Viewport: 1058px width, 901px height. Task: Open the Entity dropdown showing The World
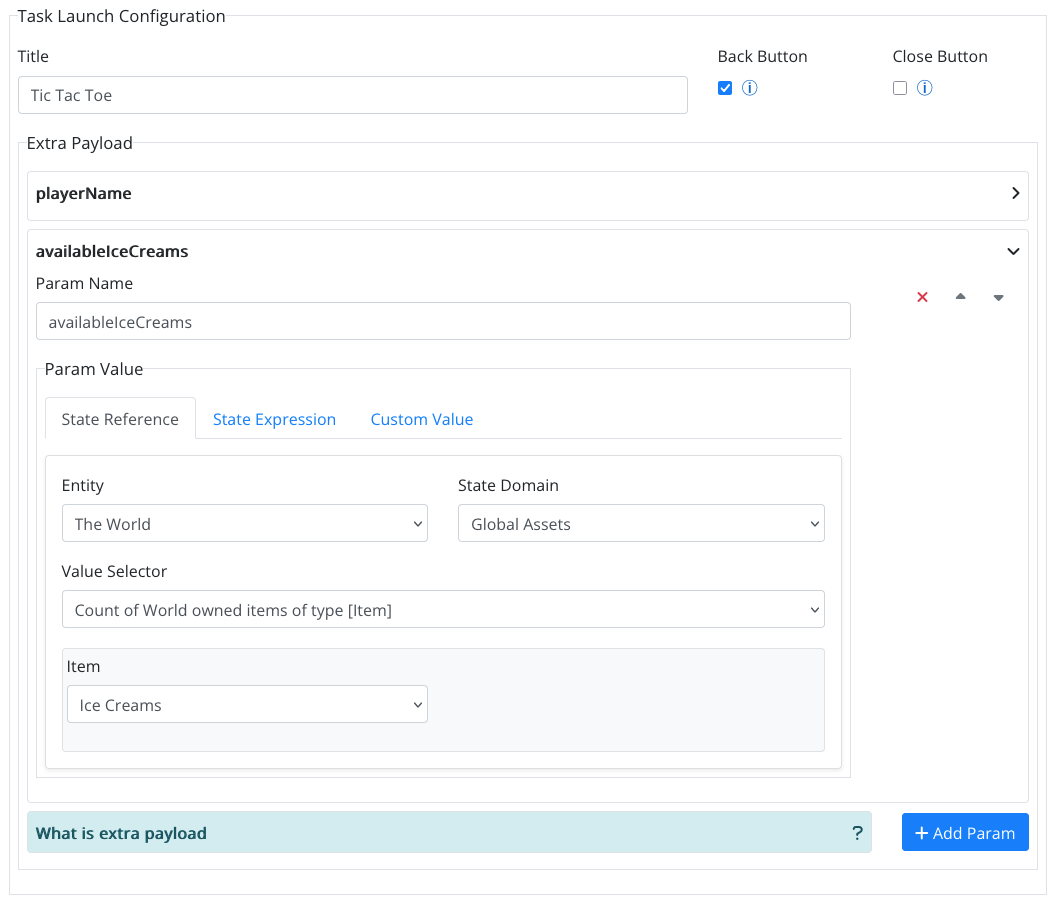[244, 524]
